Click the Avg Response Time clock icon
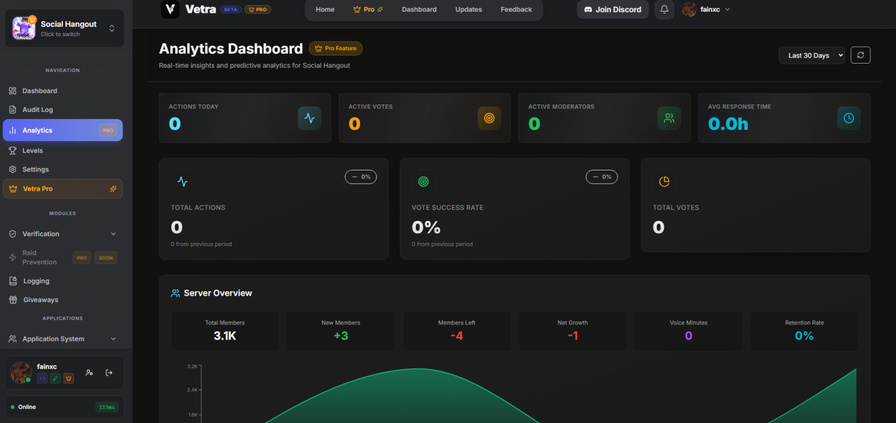 pyautogui.click(x=848, y=118)
